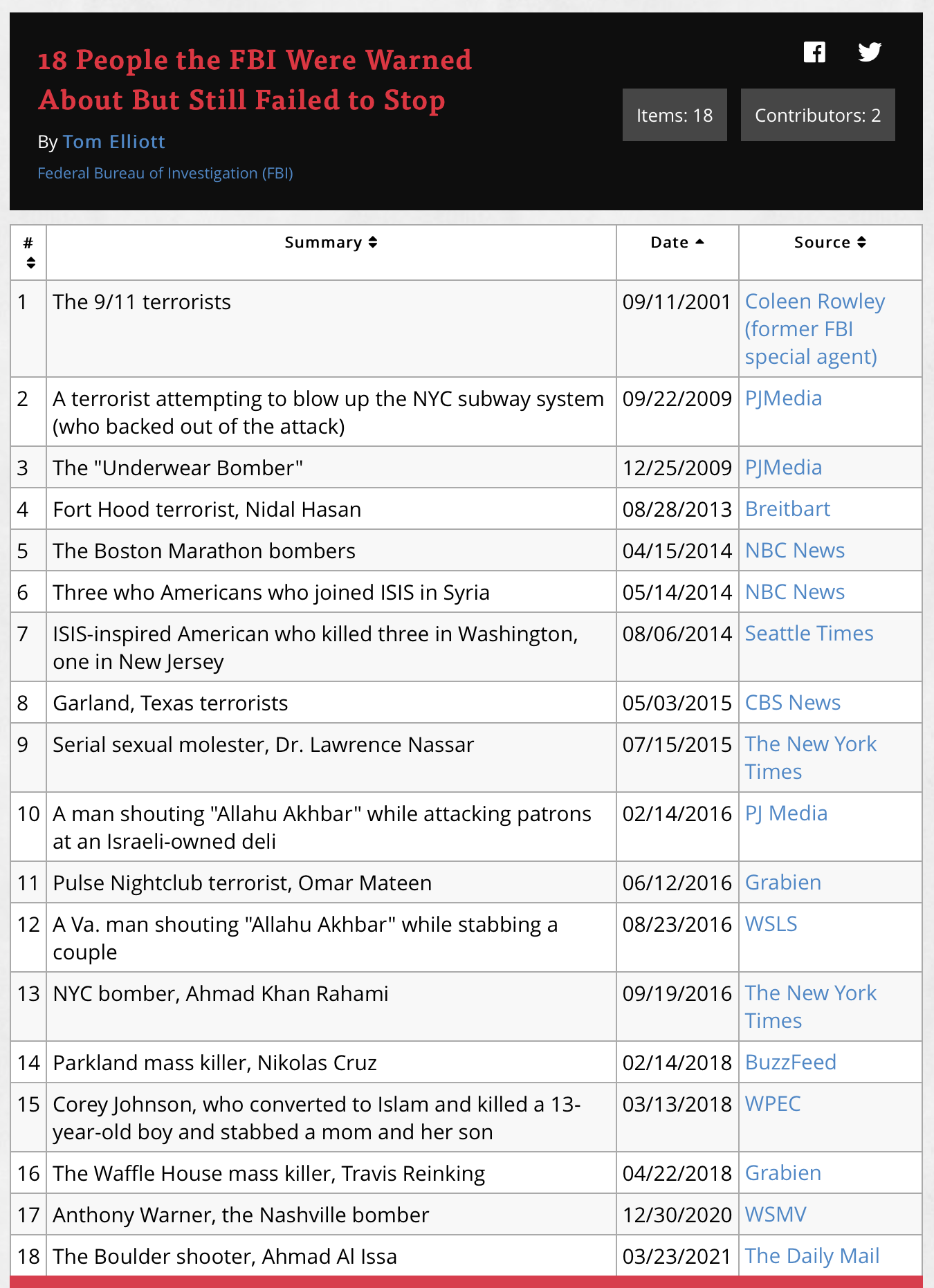Click the date 02/14/2018
This screenshot has height=1288, width=934.
677,1063
